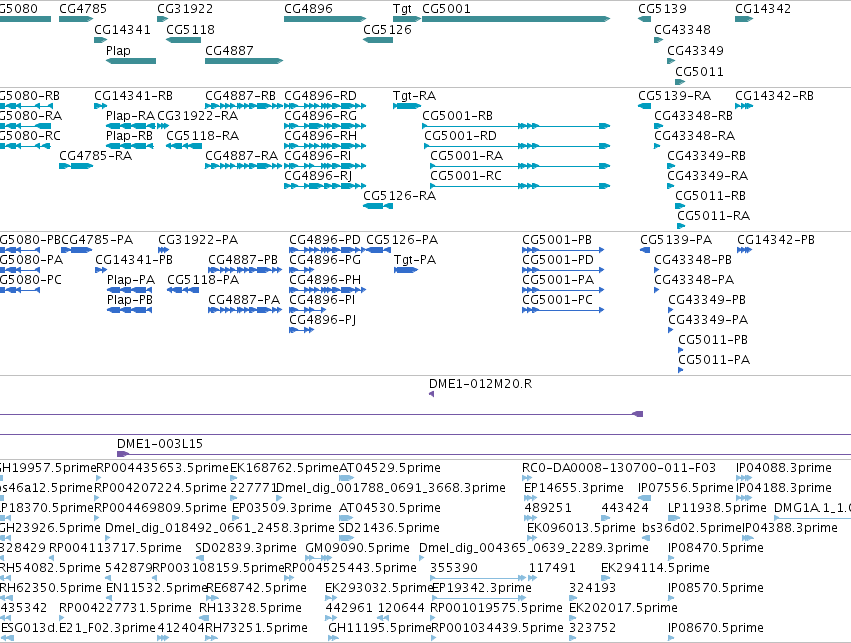Viewport: 851px width, 643px height.
Task: Click the CG5139 gene label
Action: [662, 9]
